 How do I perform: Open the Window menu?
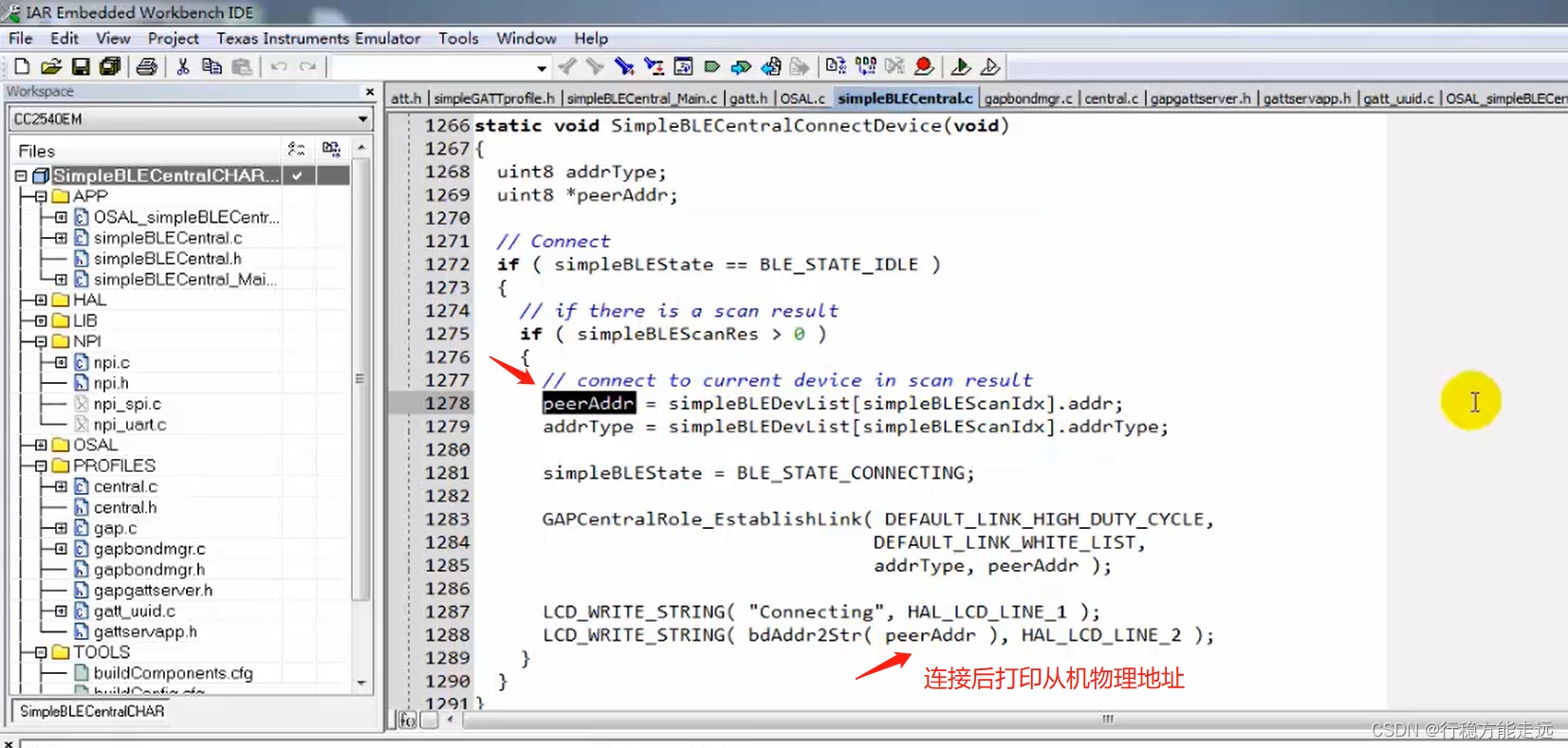click(526, 38)
